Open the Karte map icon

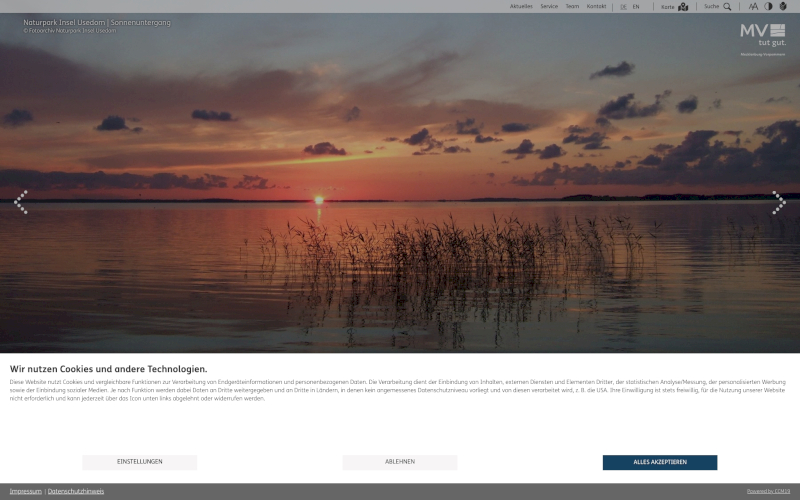(683, 6)
